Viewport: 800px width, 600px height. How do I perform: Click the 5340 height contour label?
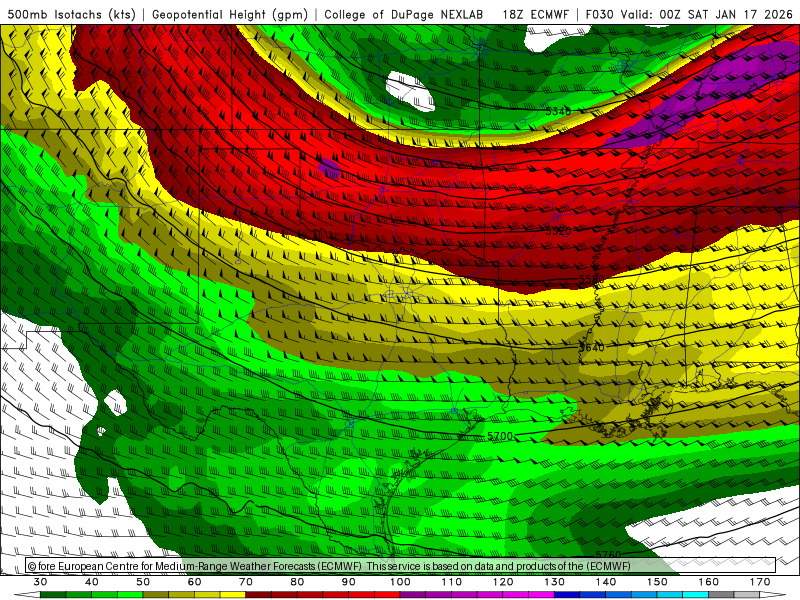pos(558,111)
